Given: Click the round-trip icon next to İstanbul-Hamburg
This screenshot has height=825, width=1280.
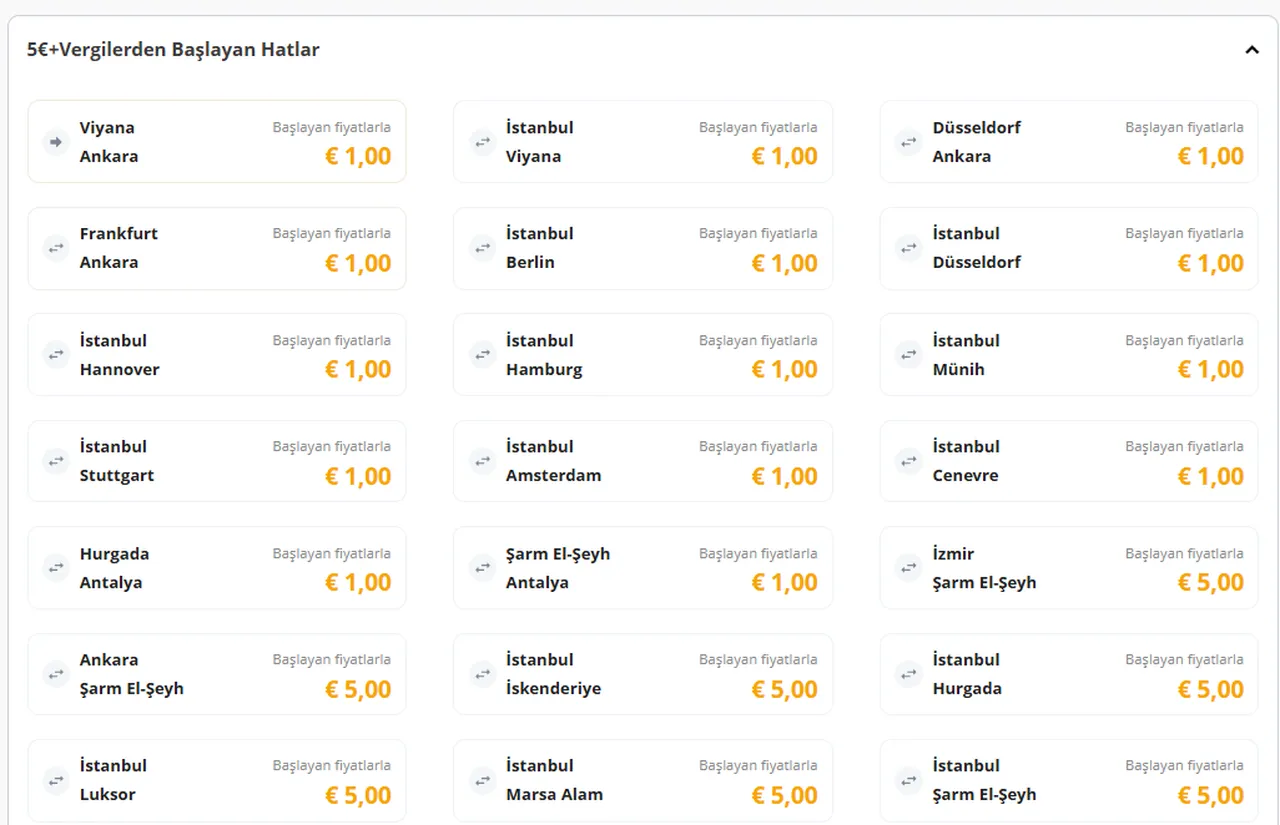Looking at the screenshot, I should [482, 354].
